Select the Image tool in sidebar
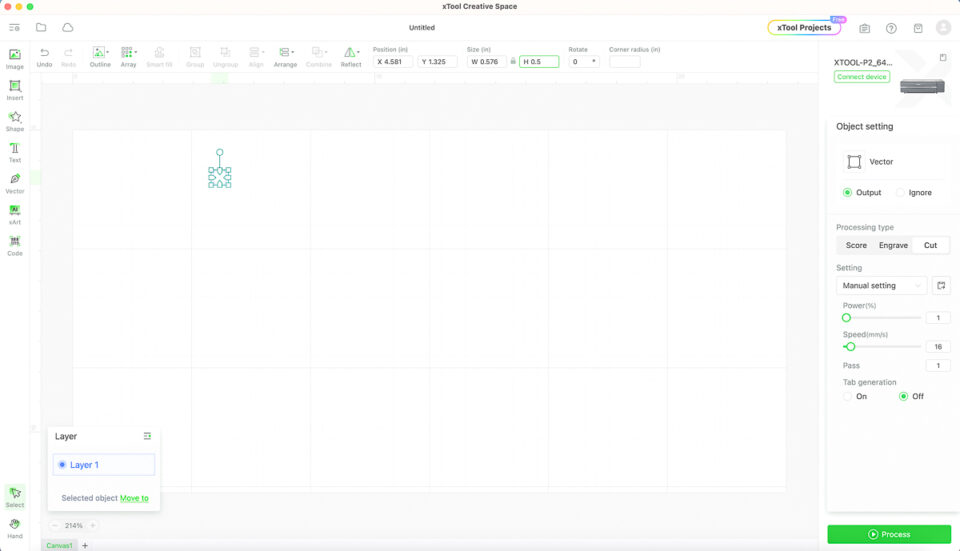960x551 pixels. [x=14, y=58]
